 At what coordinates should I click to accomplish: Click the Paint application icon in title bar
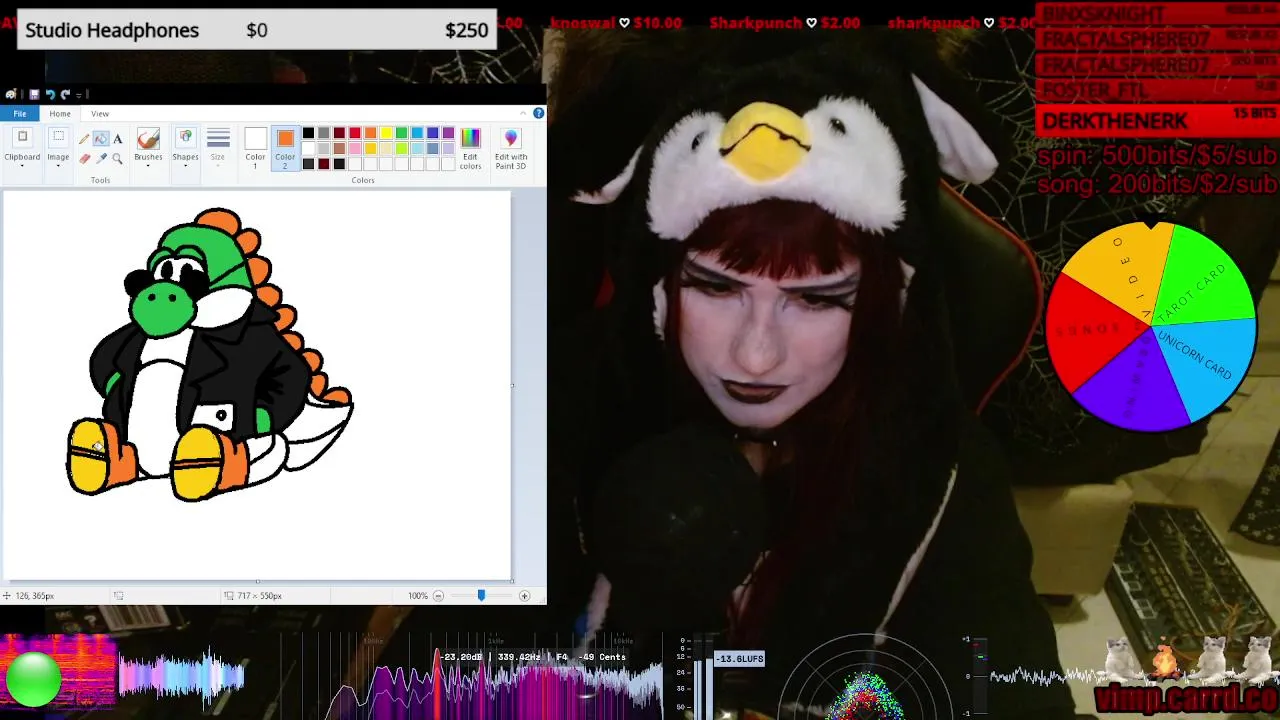coord(11,95)
